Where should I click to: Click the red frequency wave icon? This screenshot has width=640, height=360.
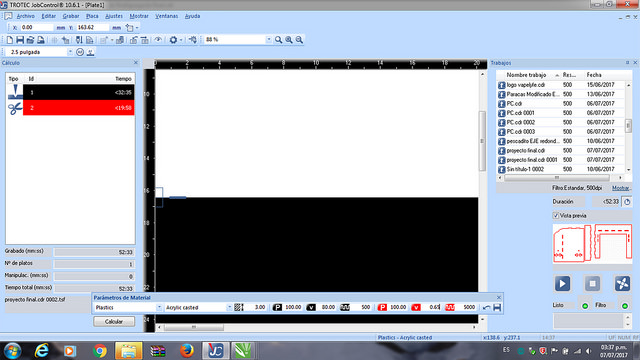pyautogui.click(x=450, y=307)
